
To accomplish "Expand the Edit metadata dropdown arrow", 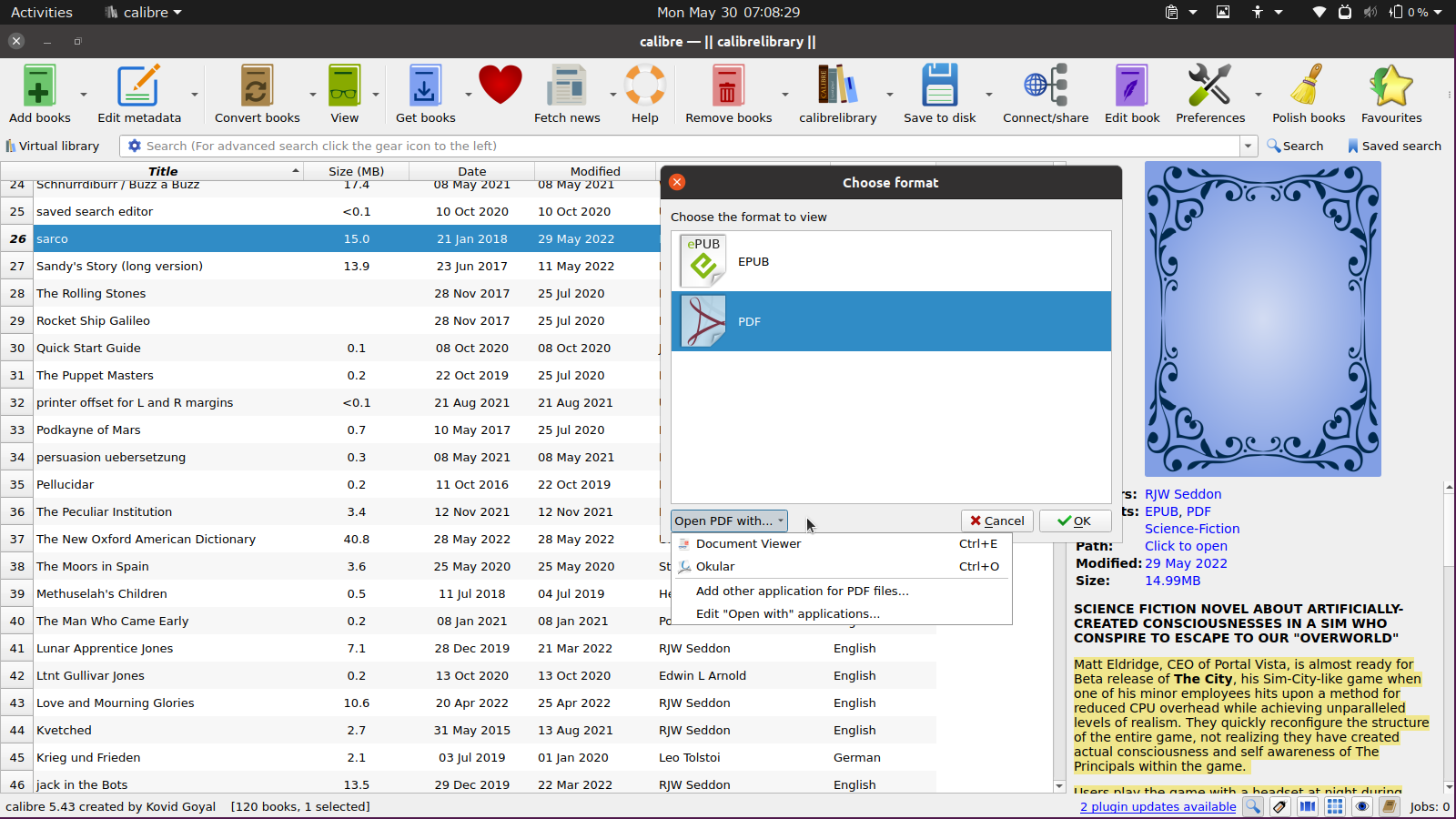I will [x=195, y=95].
